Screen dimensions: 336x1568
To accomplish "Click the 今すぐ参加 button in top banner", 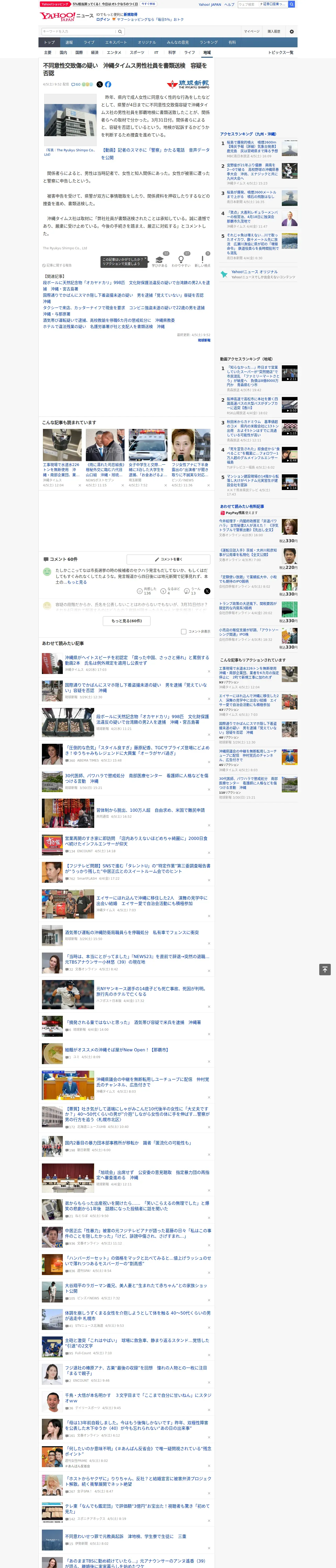I will click(x=148, y=4).
